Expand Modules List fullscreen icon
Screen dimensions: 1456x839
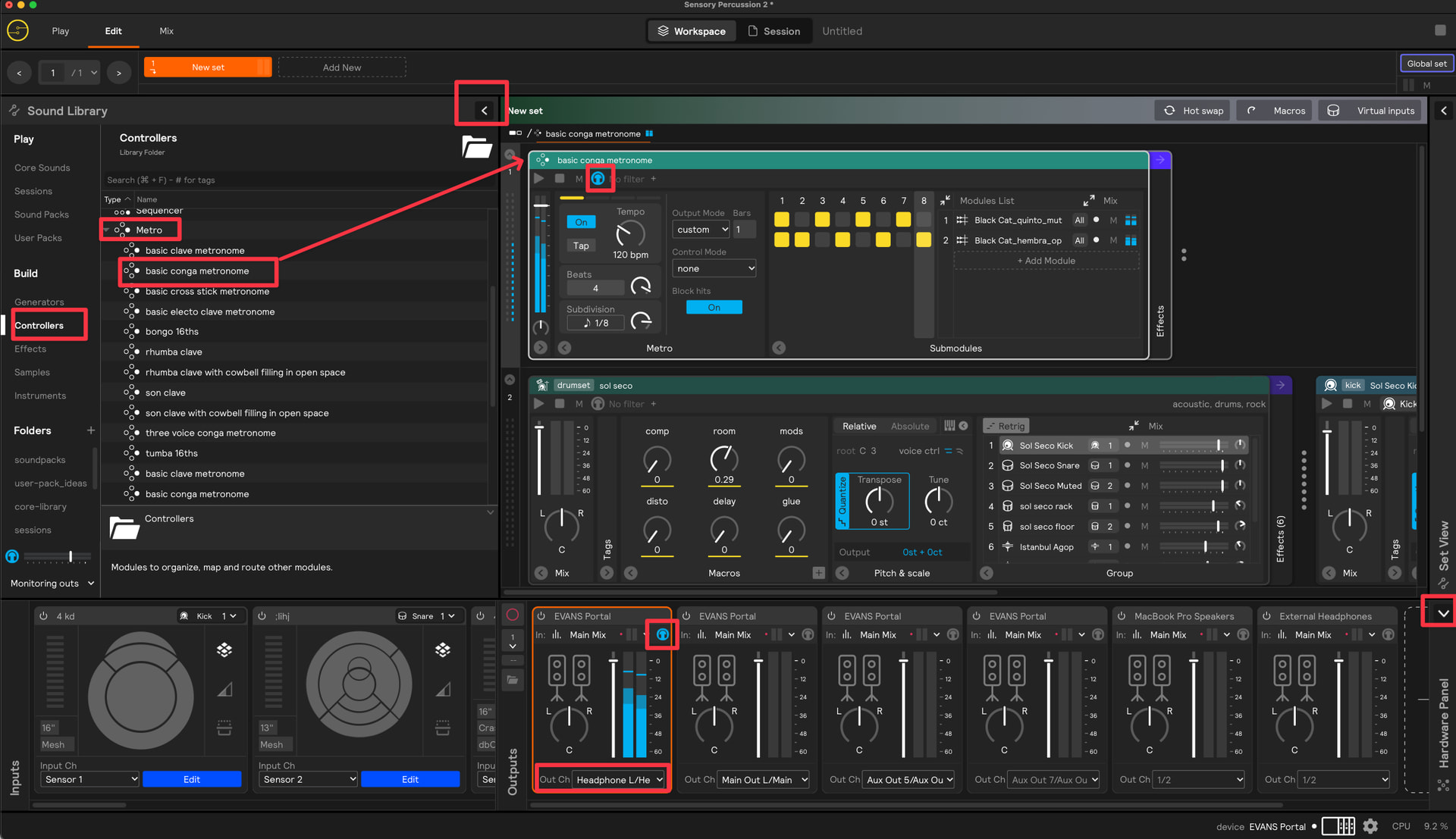pyautogui.click(x=1089, y=201)
